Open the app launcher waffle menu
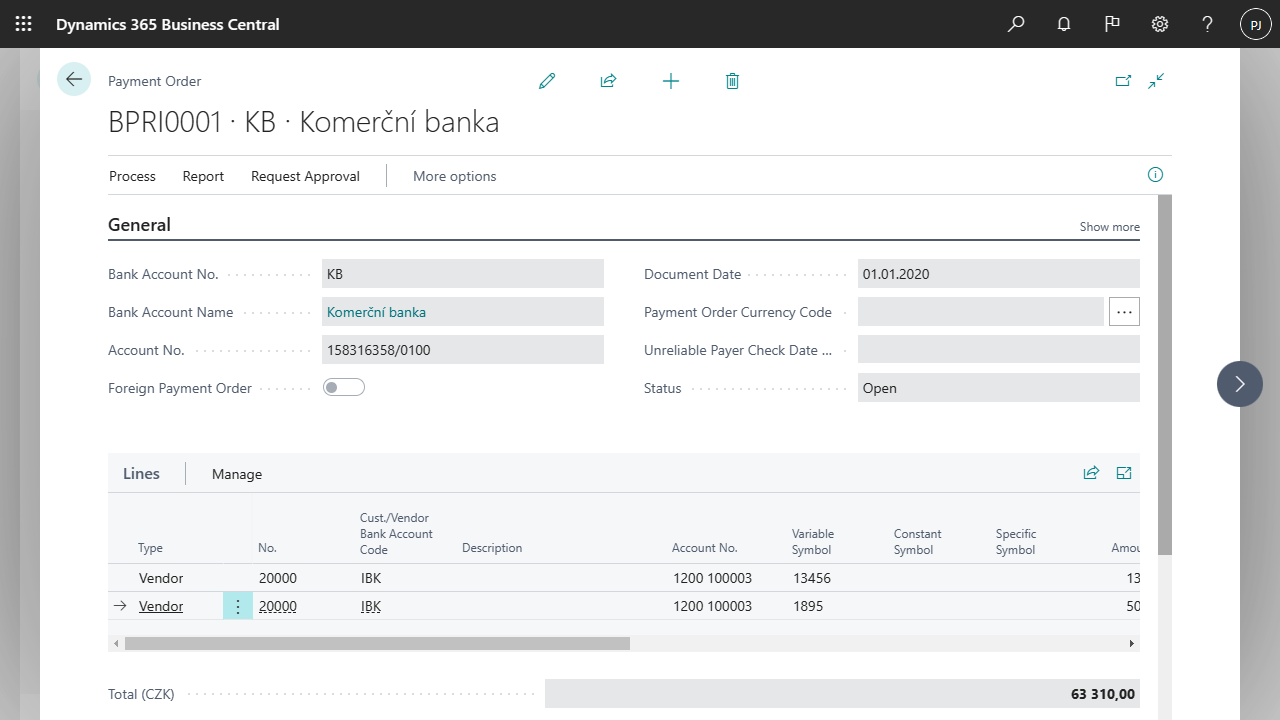The width and height of the screenshot is (1280, 720). tap(23, 24)
